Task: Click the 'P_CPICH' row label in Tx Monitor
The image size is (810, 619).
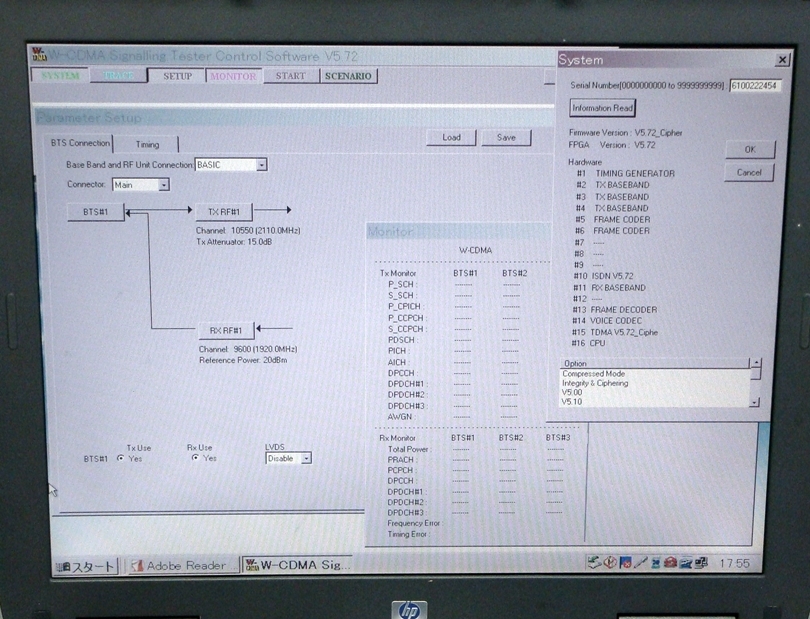Action: [x=404, y=307]
